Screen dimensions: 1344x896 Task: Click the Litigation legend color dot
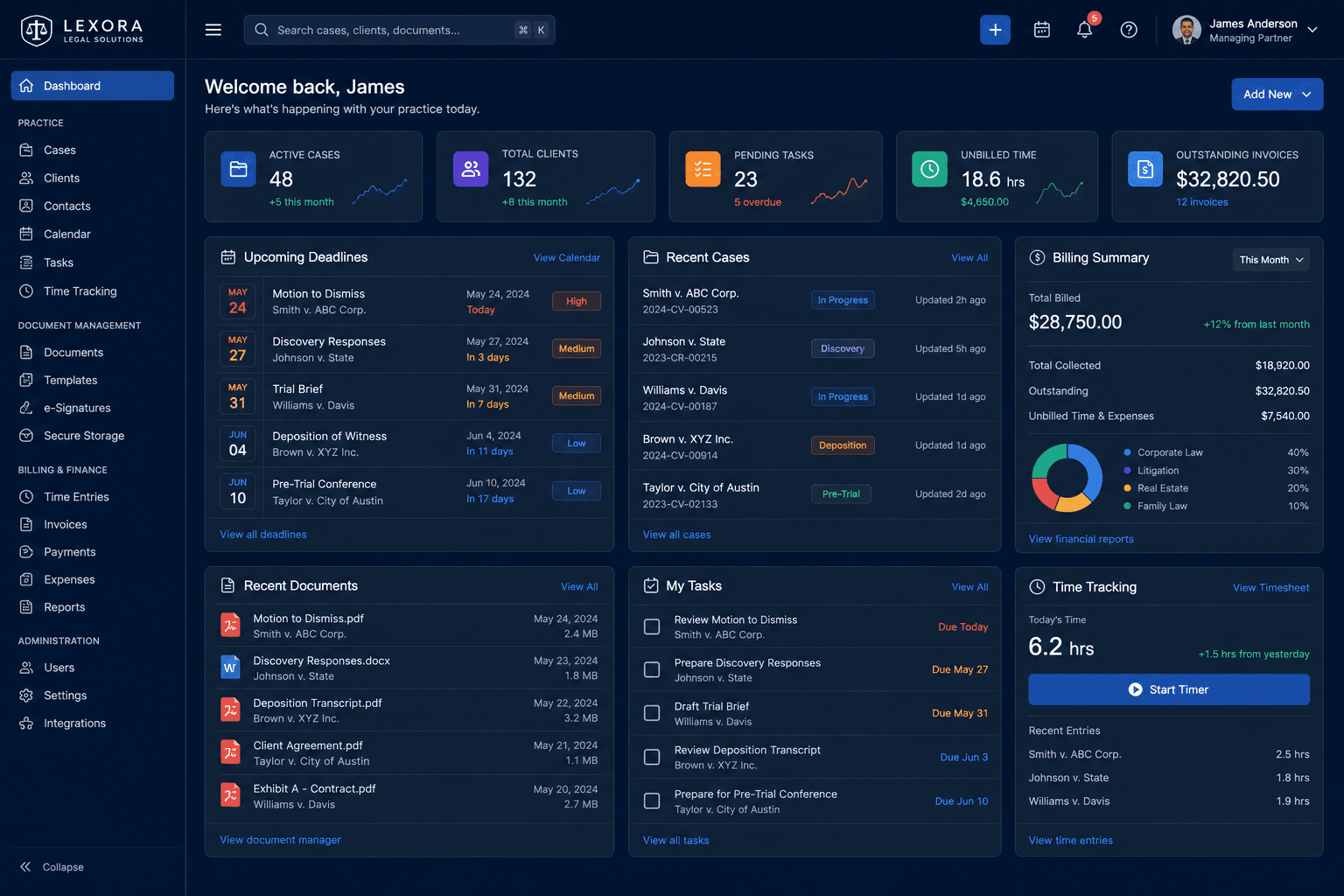[1127, 471]
